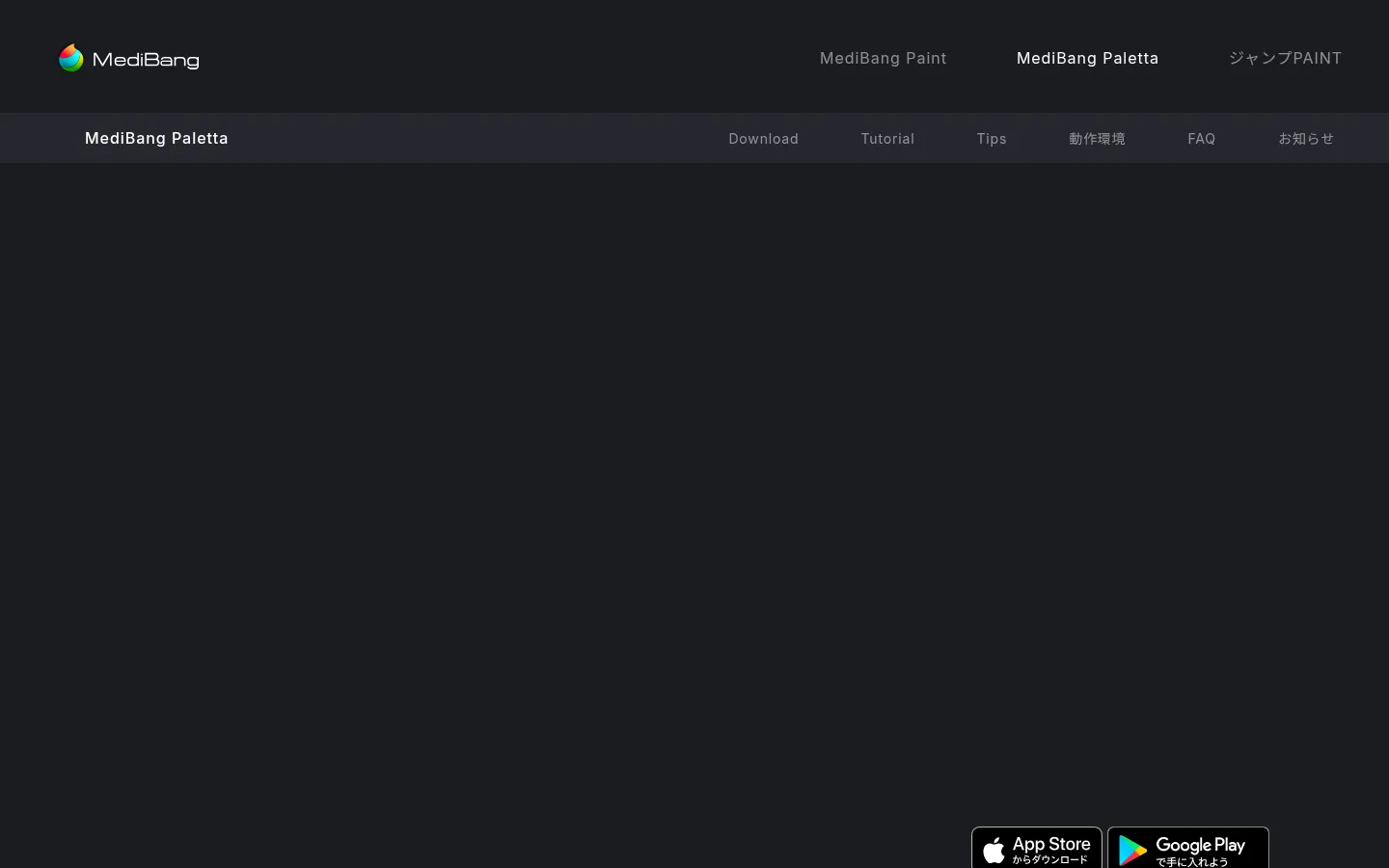Screen dimensions: 1389x868
Task: Open the 動作環境 page
Action: pyautogui.click(x=1097, y=139)
